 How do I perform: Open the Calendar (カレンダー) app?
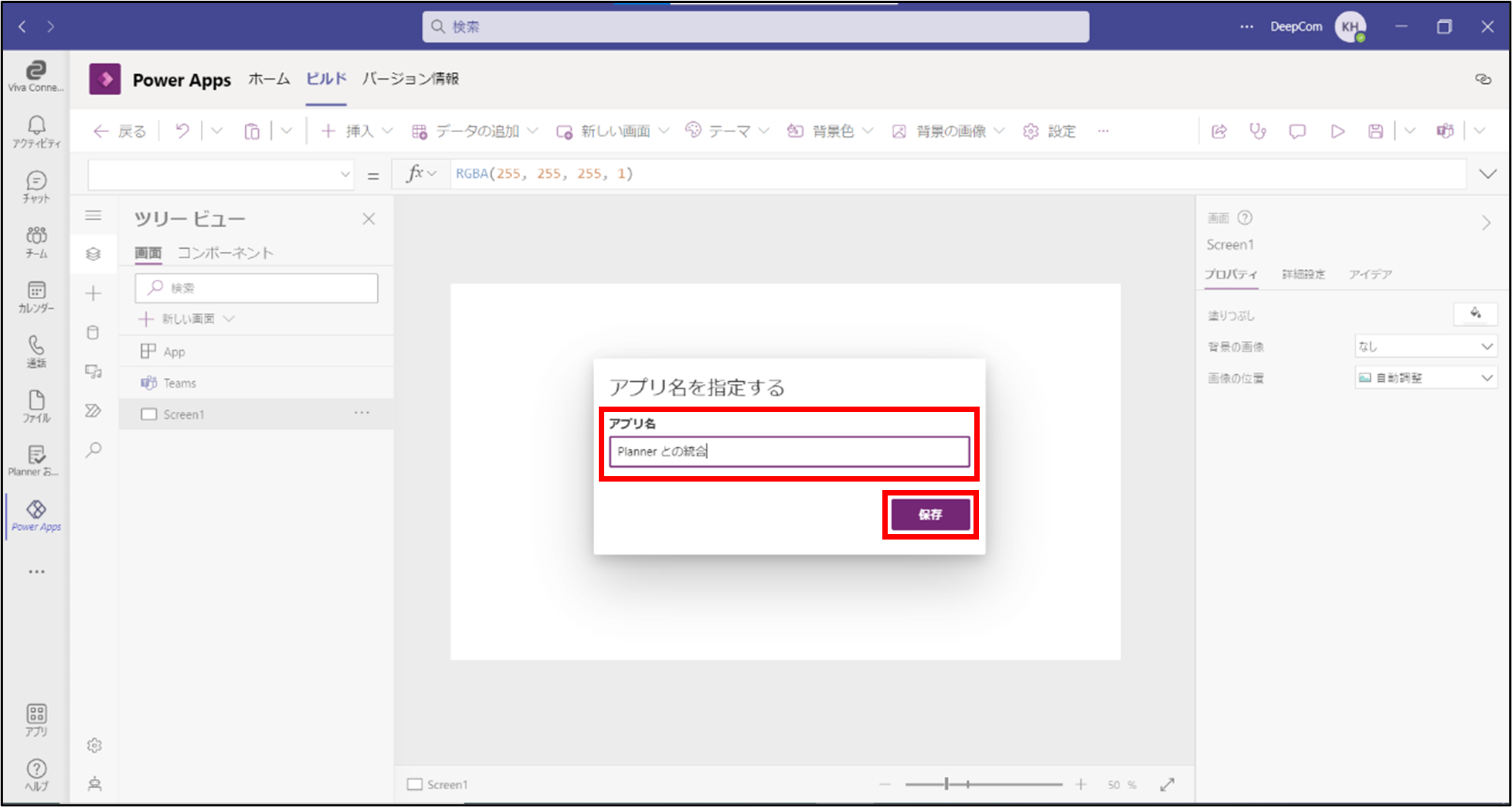click(x=36, y=297)
